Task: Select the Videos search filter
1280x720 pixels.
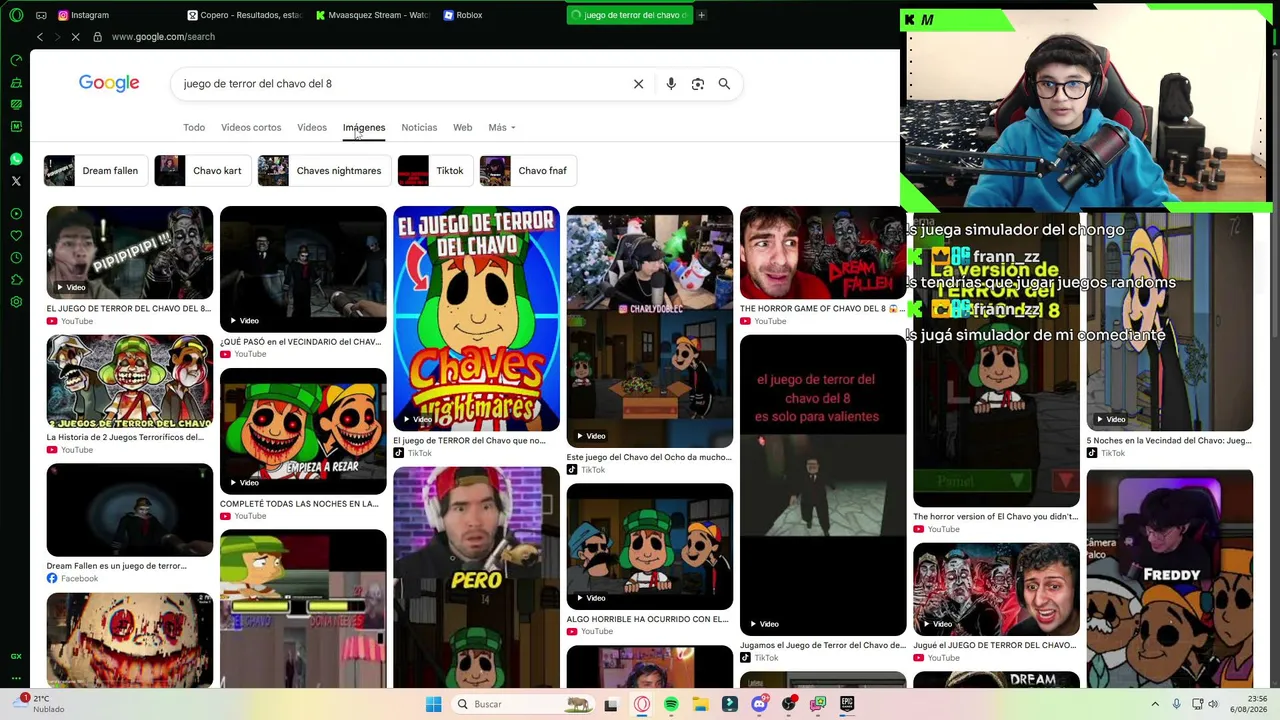Action: pos(312,127)
